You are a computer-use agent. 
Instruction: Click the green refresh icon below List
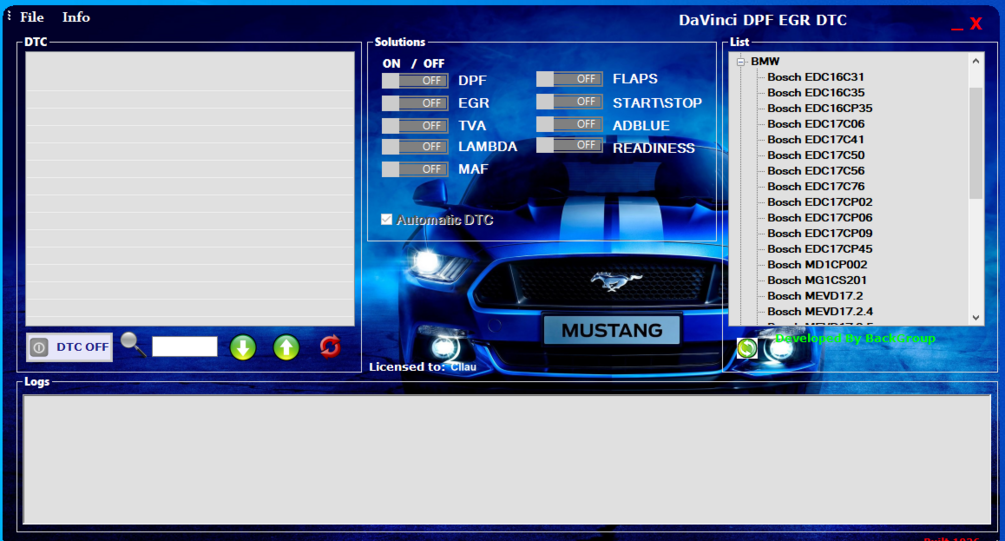747,349
